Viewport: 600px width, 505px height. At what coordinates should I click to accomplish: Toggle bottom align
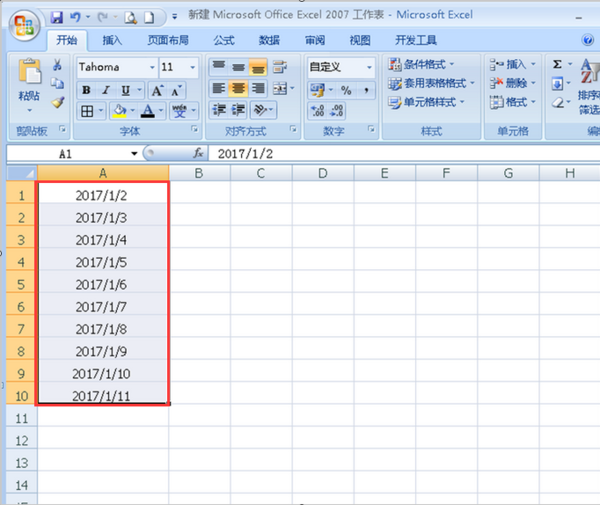coord(258,67)
